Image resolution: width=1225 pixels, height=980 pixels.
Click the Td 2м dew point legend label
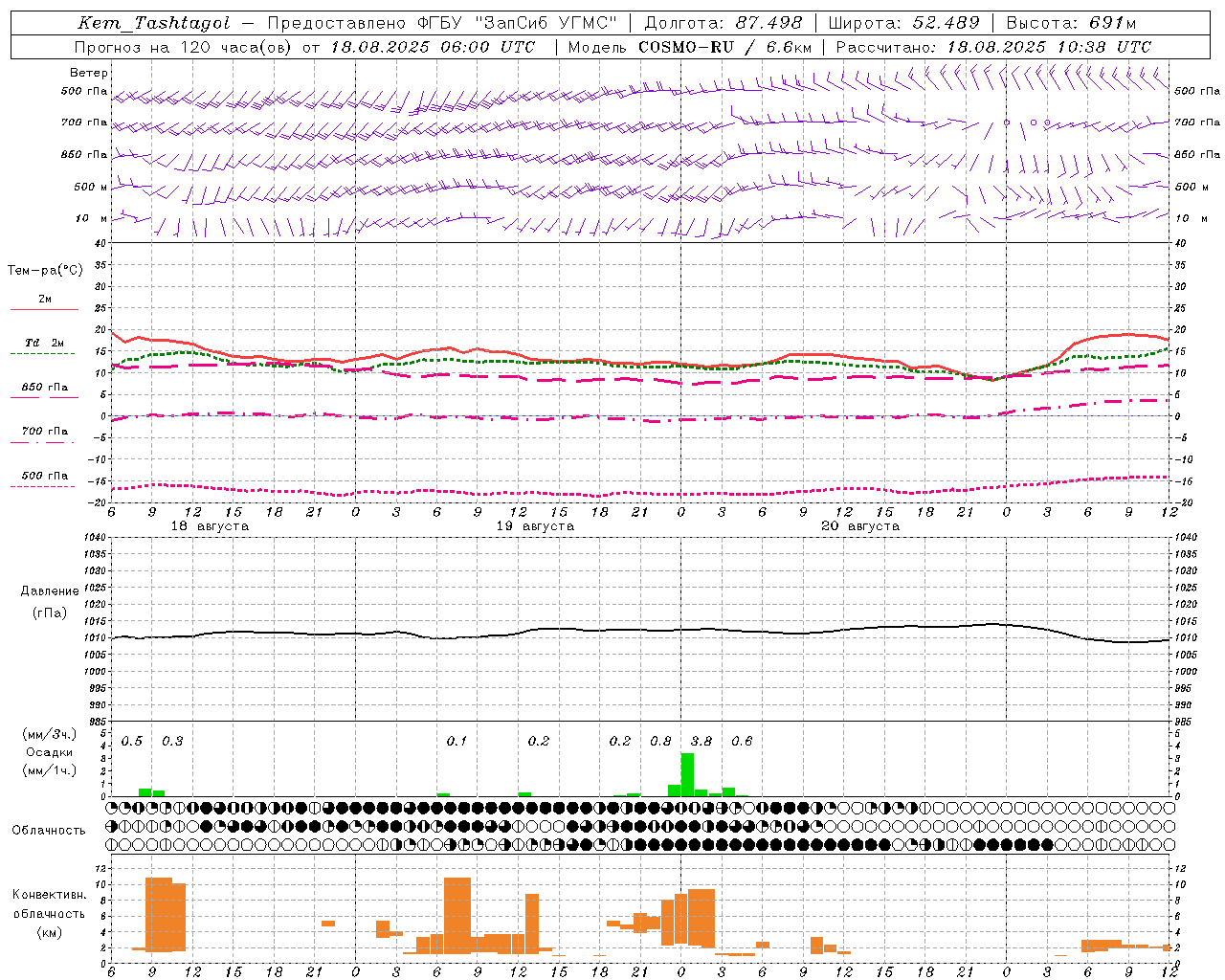coord(44,343)
